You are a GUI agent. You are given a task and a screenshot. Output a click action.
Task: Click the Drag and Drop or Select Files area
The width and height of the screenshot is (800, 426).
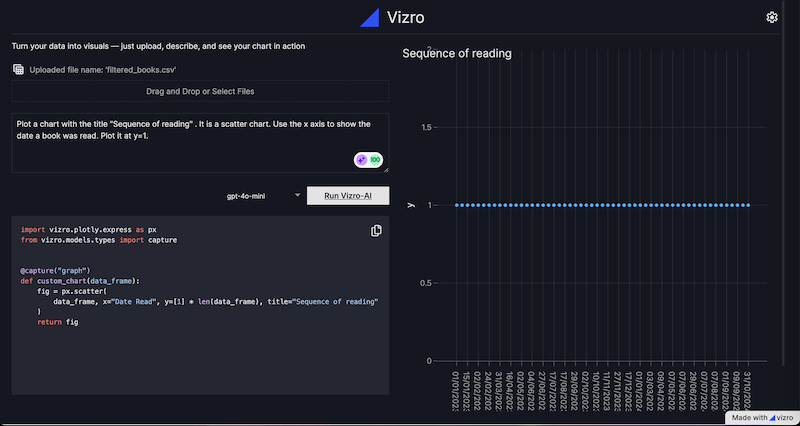coord(200,91)
